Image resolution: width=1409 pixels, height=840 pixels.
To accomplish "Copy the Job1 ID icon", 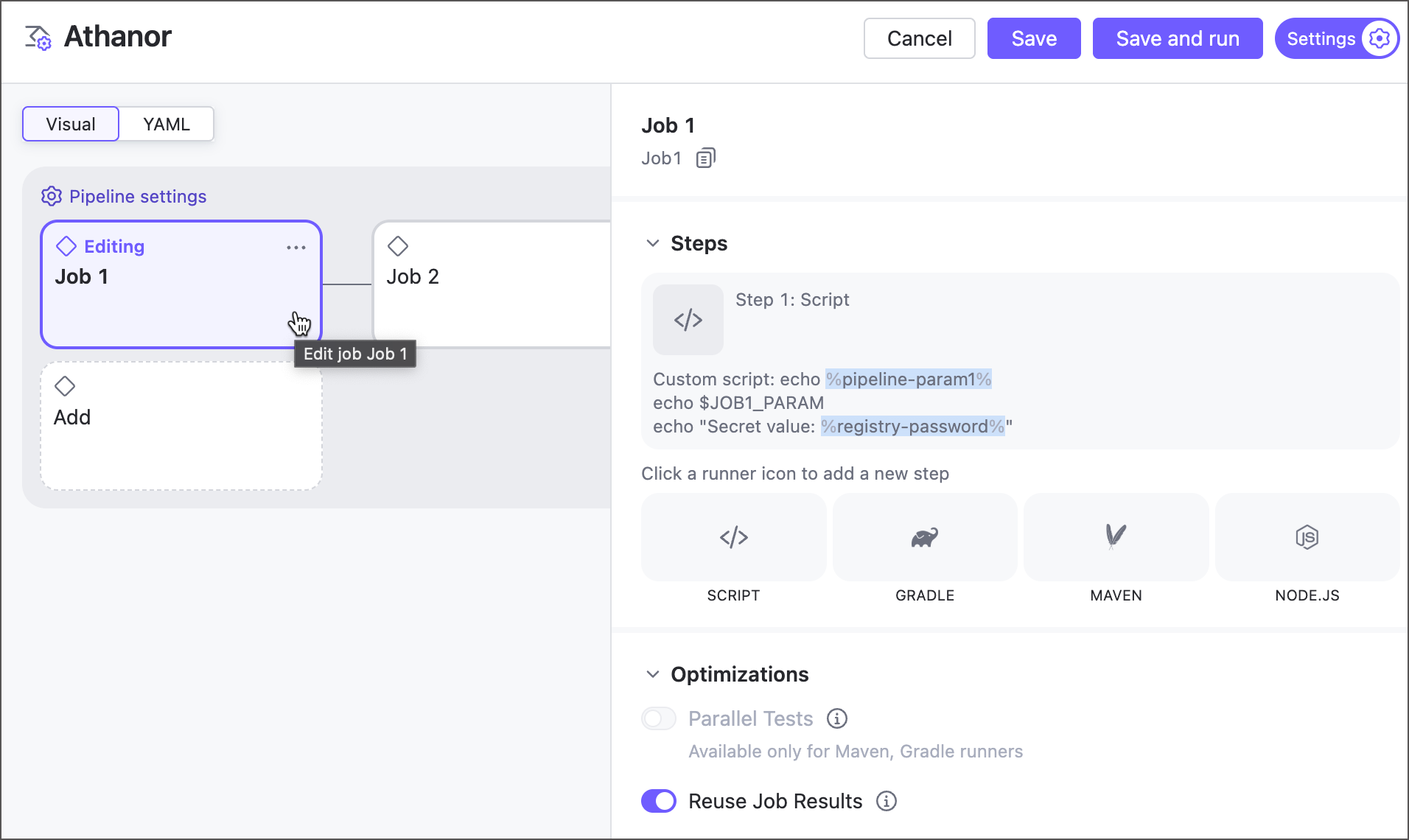I will 705,158.
